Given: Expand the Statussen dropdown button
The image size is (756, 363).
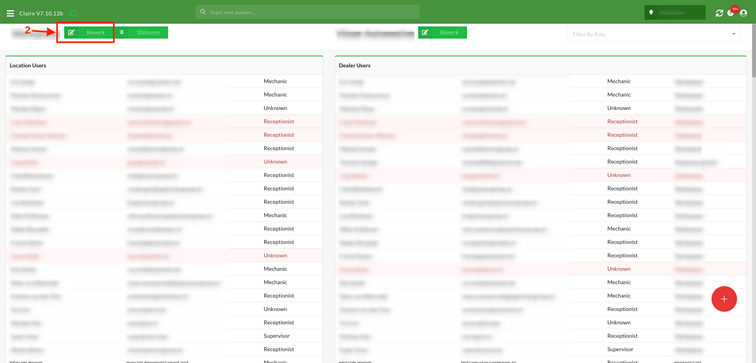Looking at the screenshot, I should [142, 32].
